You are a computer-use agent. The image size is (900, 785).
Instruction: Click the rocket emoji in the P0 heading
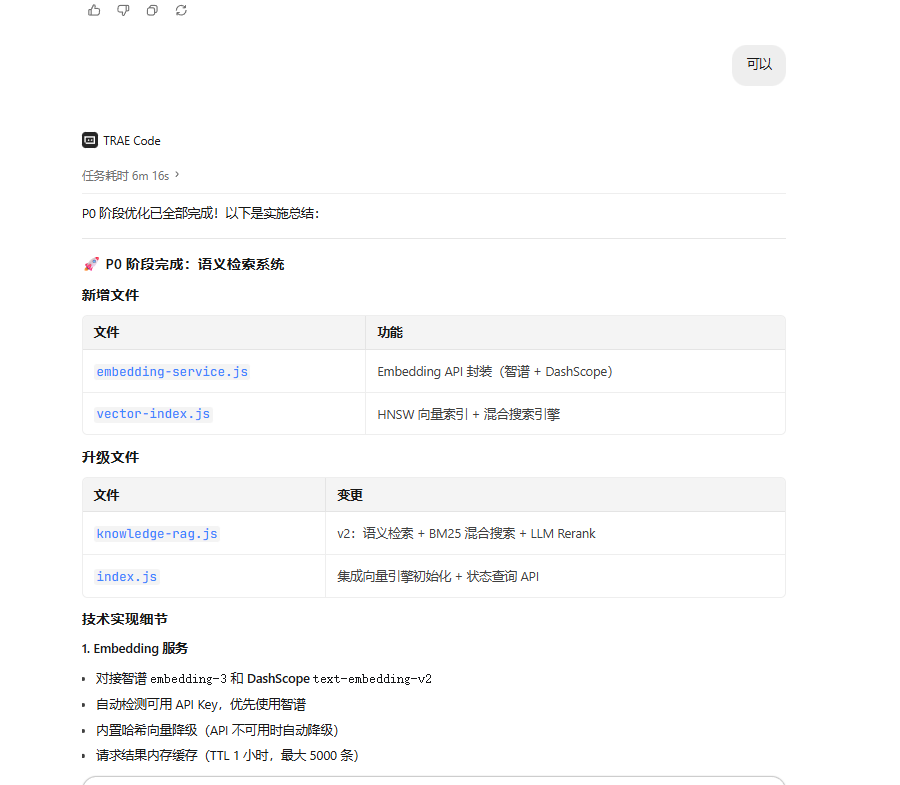91,264
